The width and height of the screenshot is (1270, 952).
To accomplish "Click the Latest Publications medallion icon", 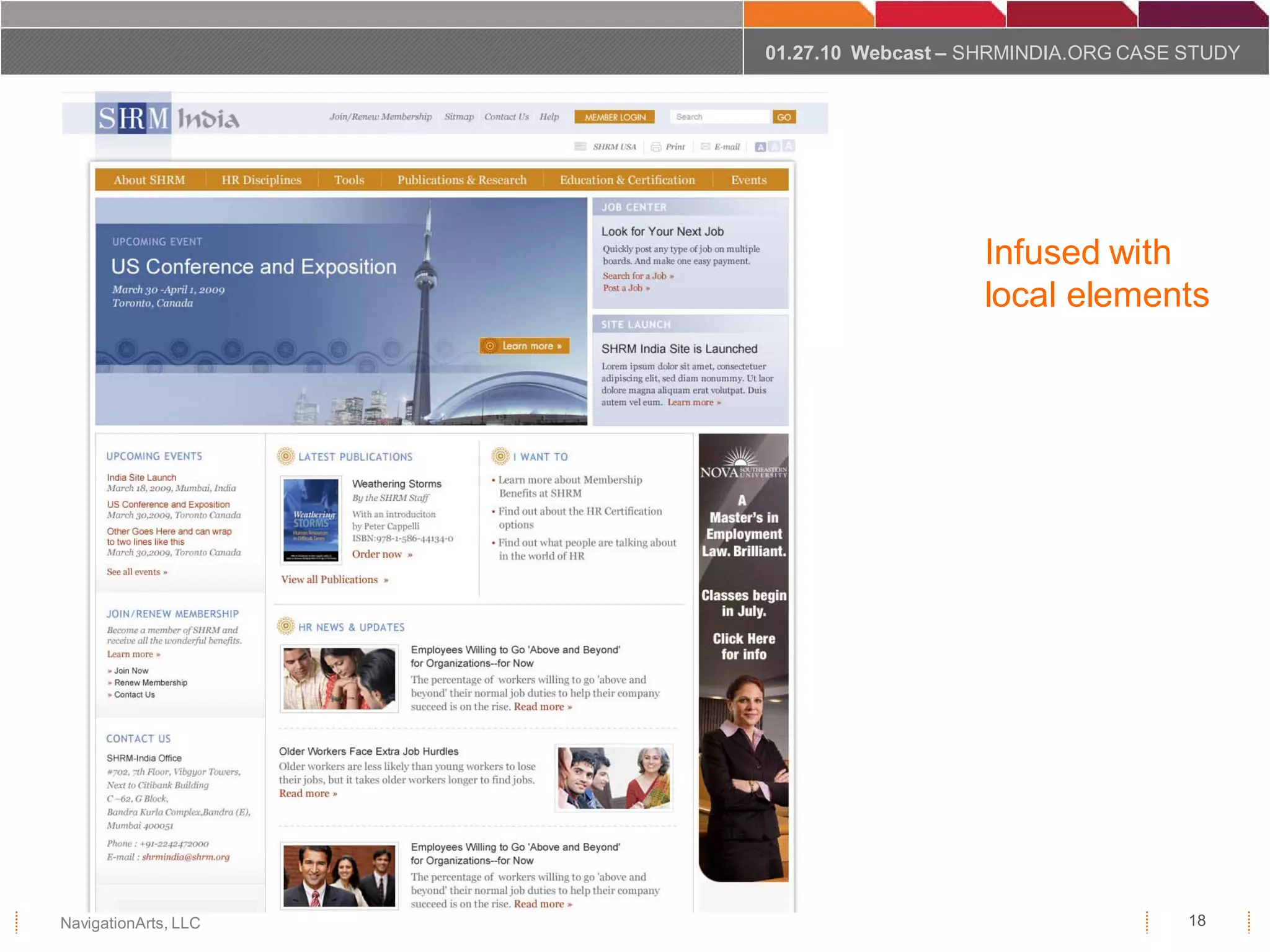I will point(285,456).
